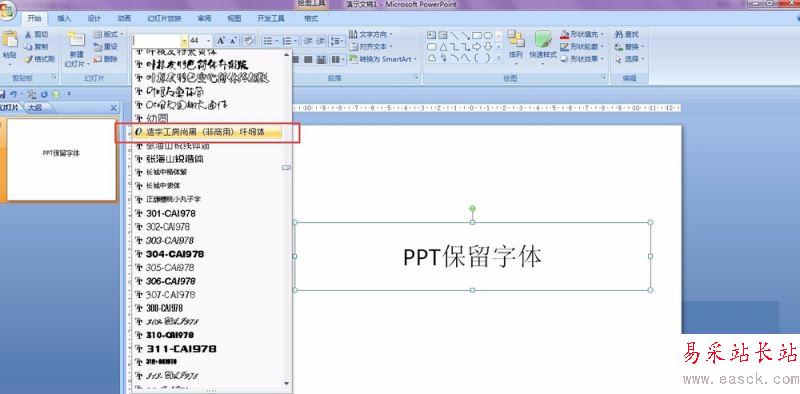Click inside the font name input box
Viewport: 800px width, 394px height.
pyautogui.click(x=156, y=40)
